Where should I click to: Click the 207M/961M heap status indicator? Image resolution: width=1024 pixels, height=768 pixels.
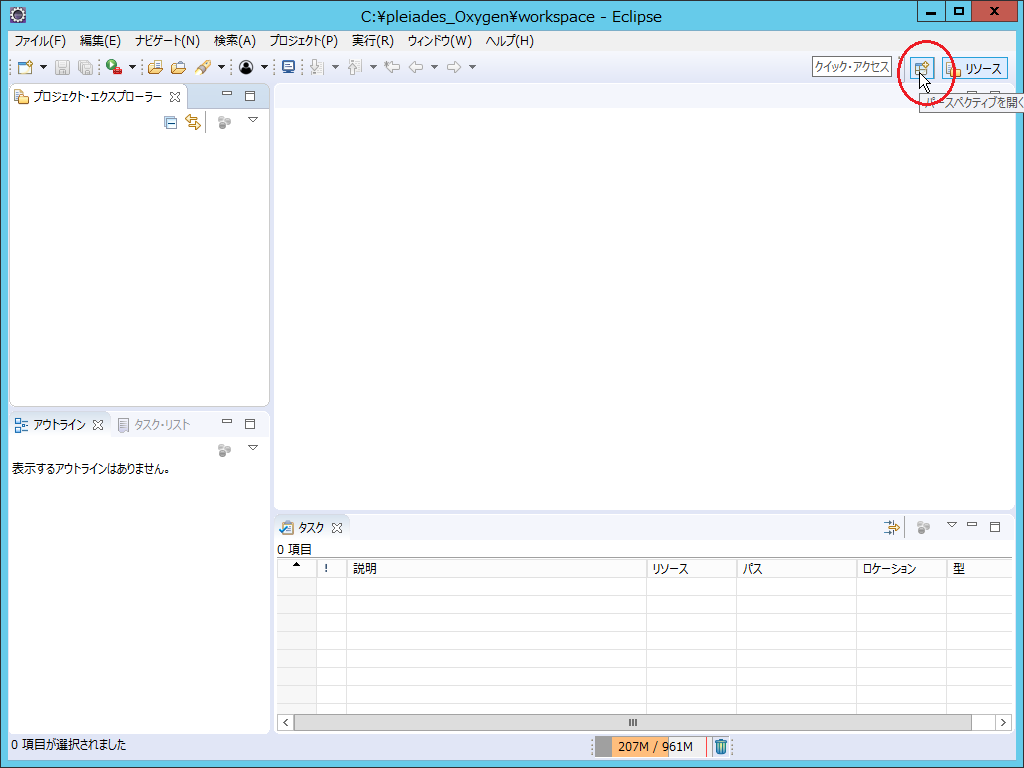(655, 746)
